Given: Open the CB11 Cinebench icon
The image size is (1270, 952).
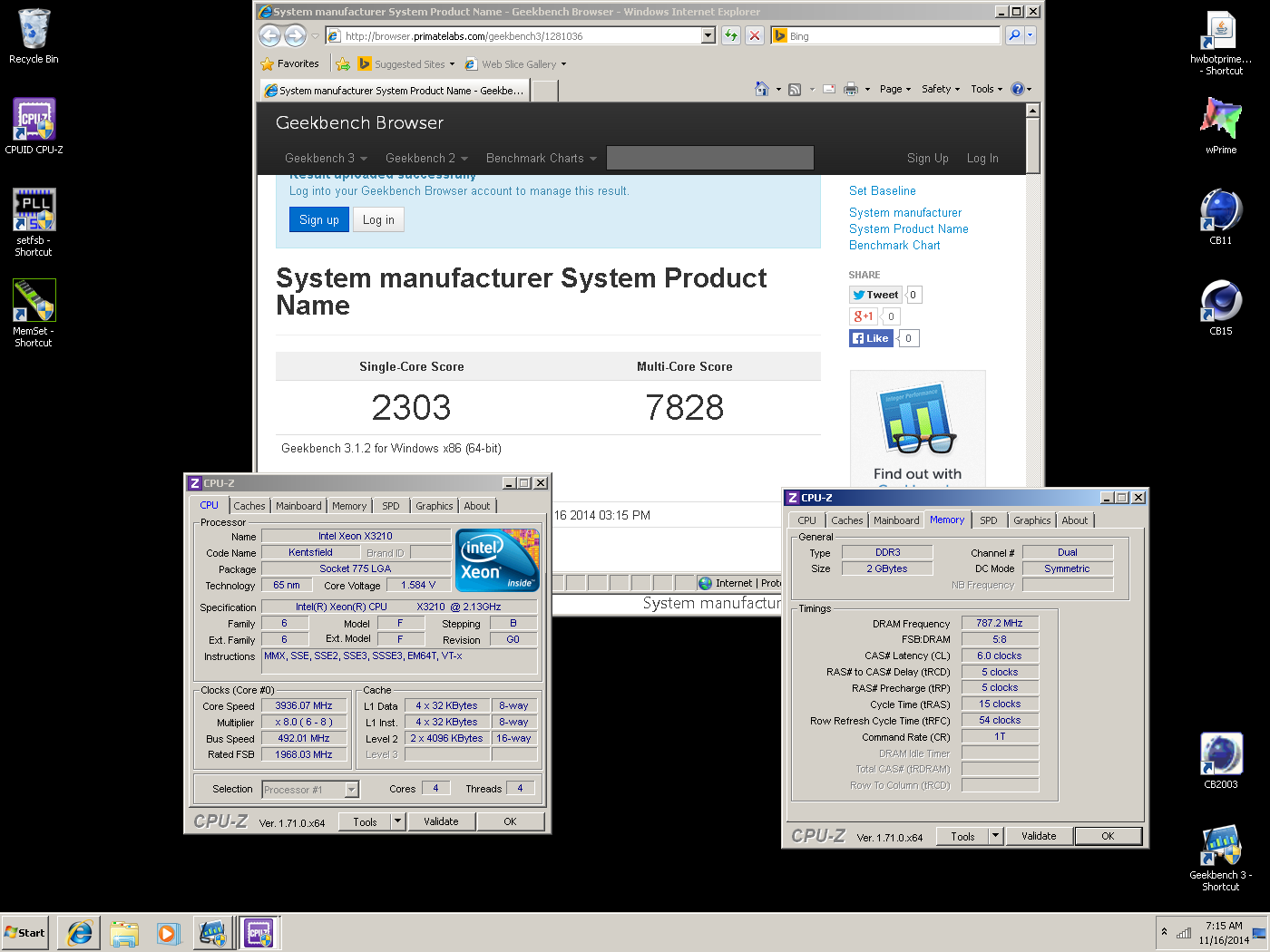Looking at the screenshot, I should tap(1221, 217).
